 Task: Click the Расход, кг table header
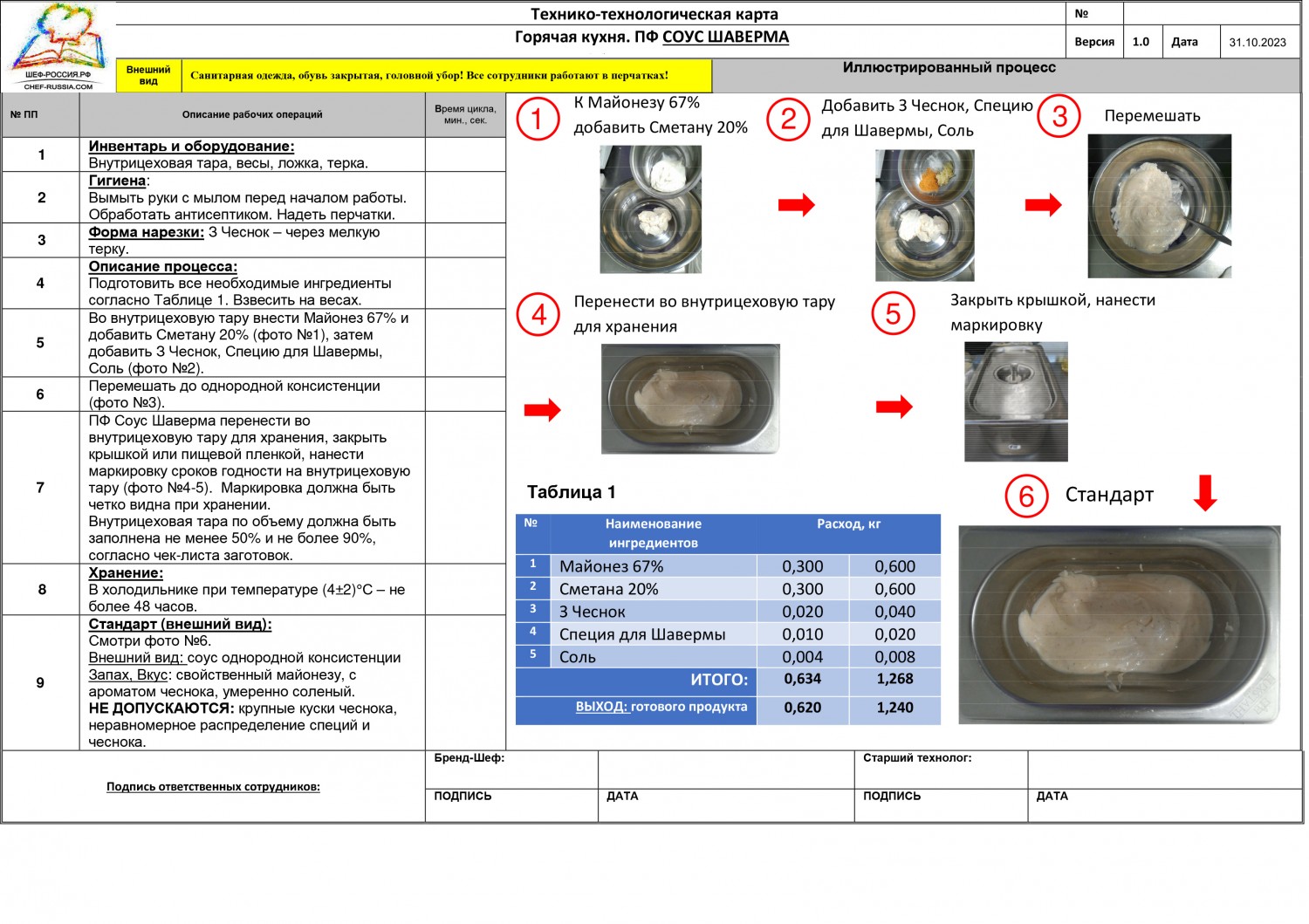[848, 524]
